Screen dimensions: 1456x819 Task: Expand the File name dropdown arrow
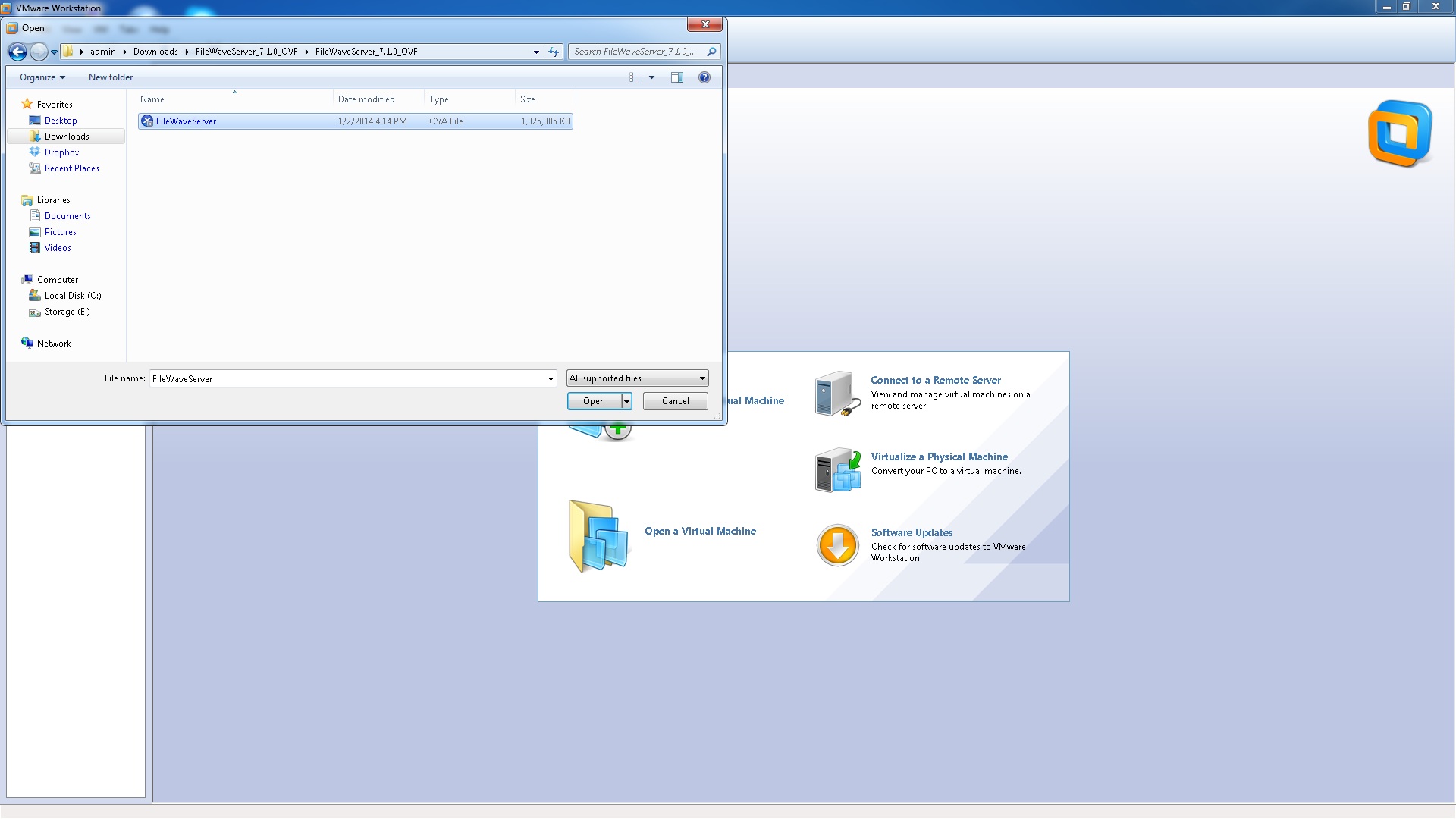pyautogui.click(x=551, y=378)
